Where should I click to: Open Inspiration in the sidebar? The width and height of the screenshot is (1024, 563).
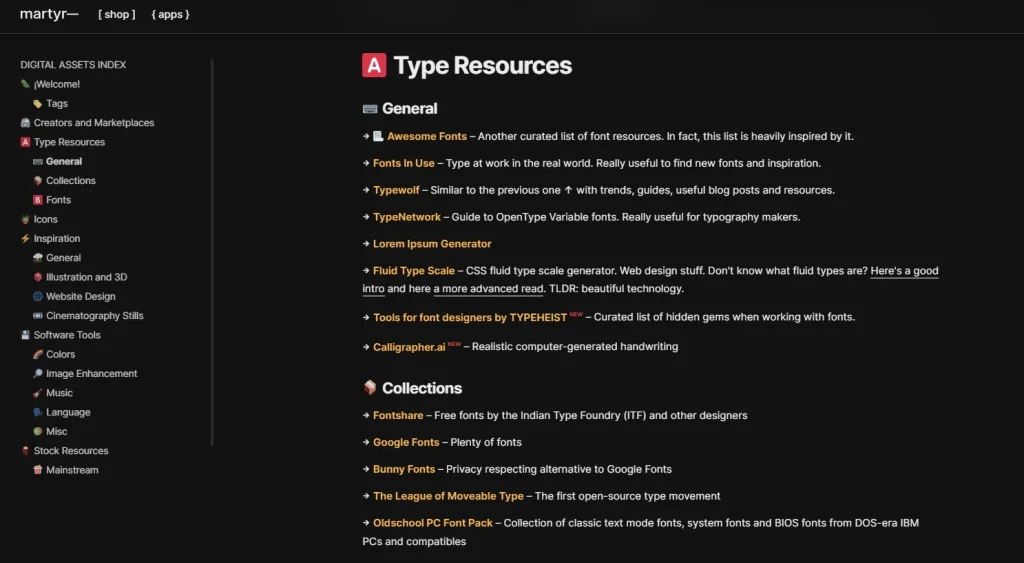click(57, 238)
